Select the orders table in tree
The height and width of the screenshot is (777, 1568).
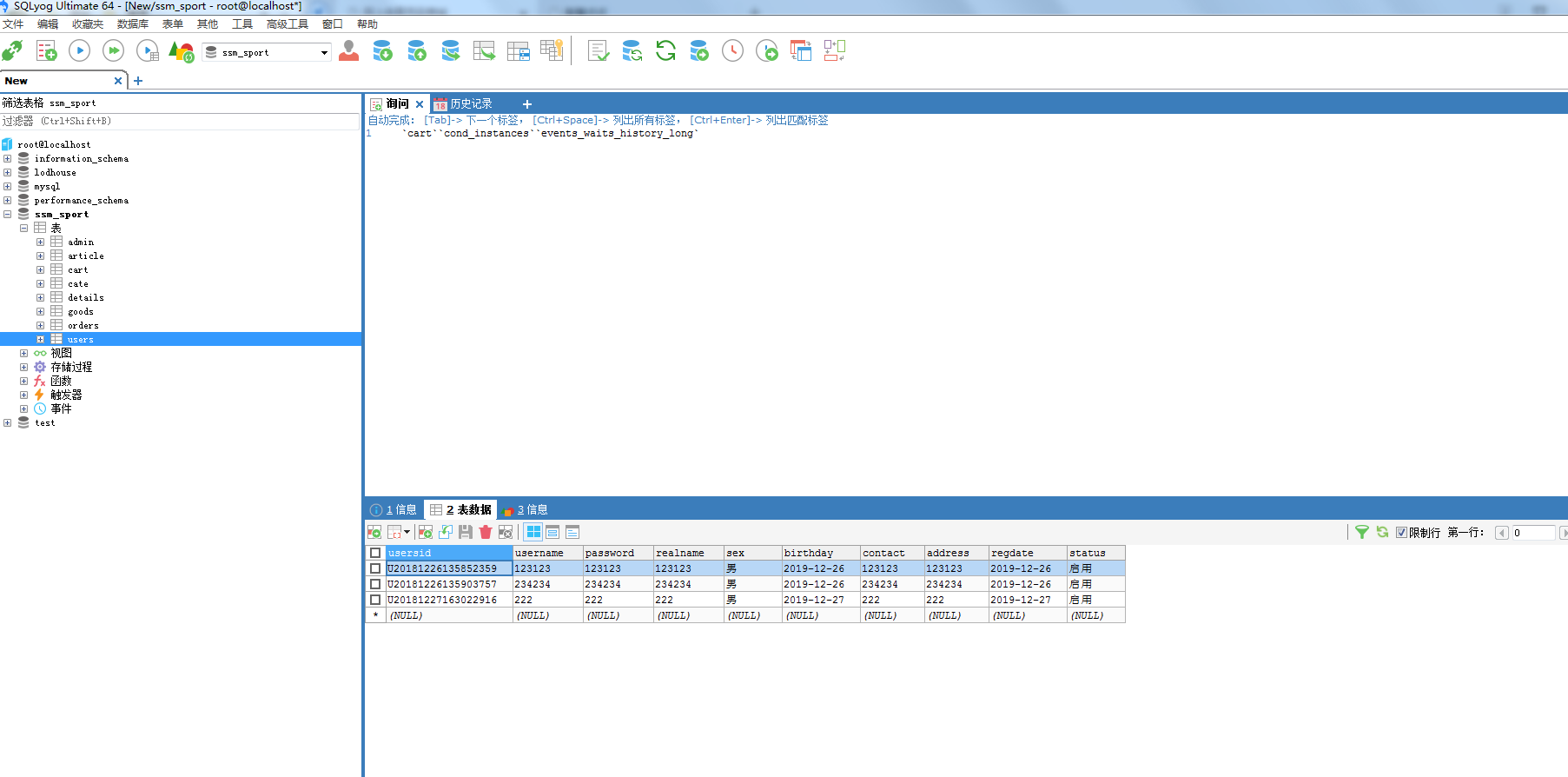coord(83,326)
